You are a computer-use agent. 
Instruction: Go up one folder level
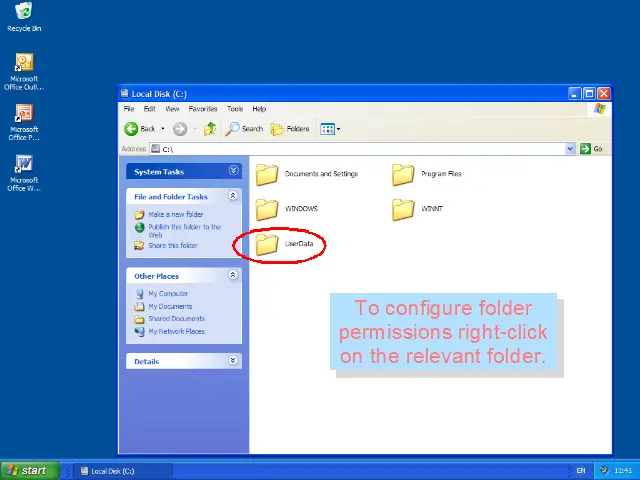[x=210, y=129]
